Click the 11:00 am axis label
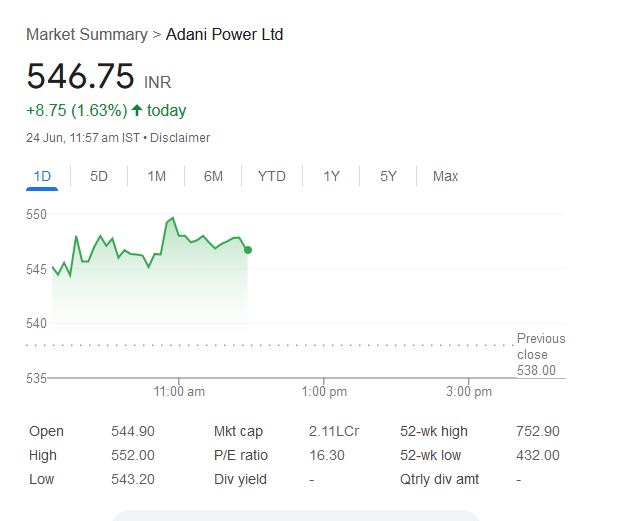Viewport: 618px width, 521px height. tap(179, 392)
